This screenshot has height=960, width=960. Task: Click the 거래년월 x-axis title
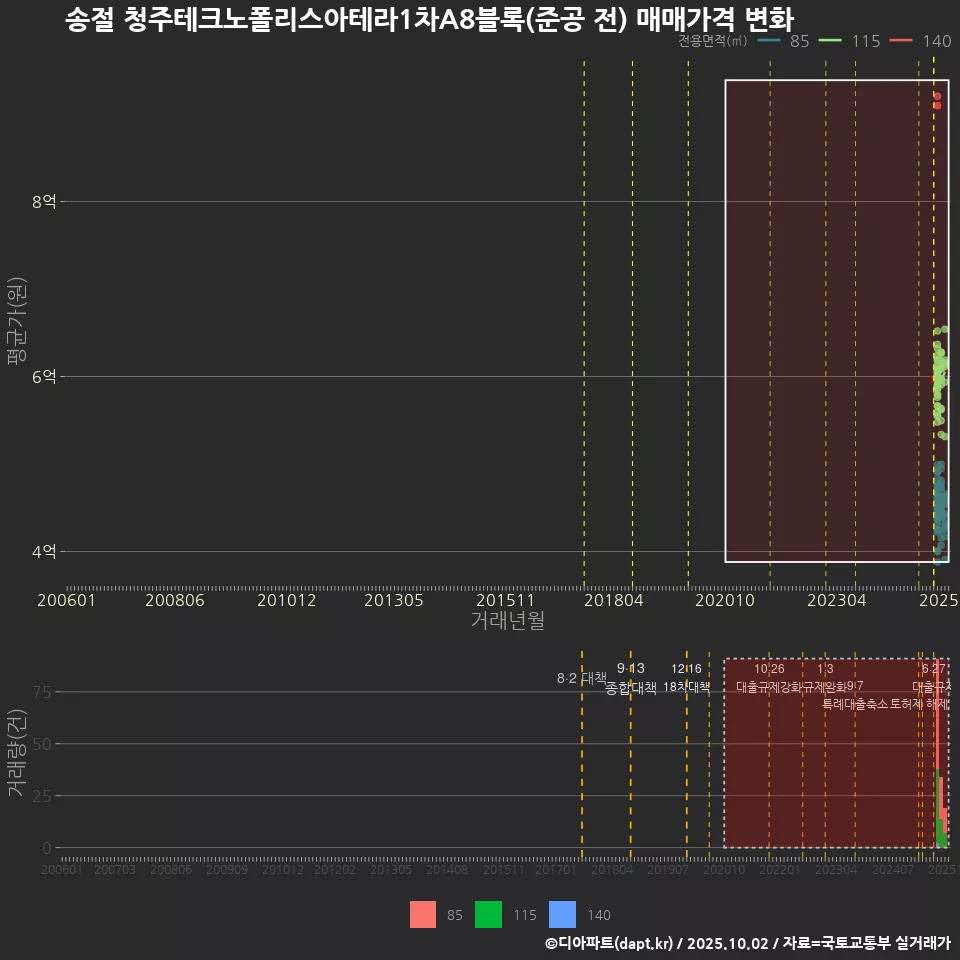[507, 621]
